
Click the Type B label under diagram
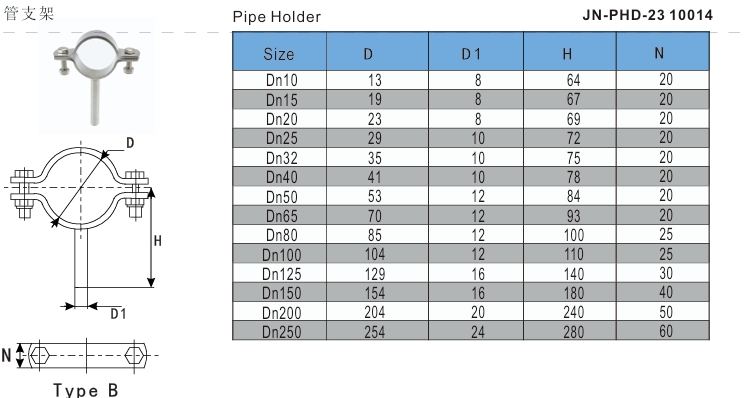coord(86,389)
